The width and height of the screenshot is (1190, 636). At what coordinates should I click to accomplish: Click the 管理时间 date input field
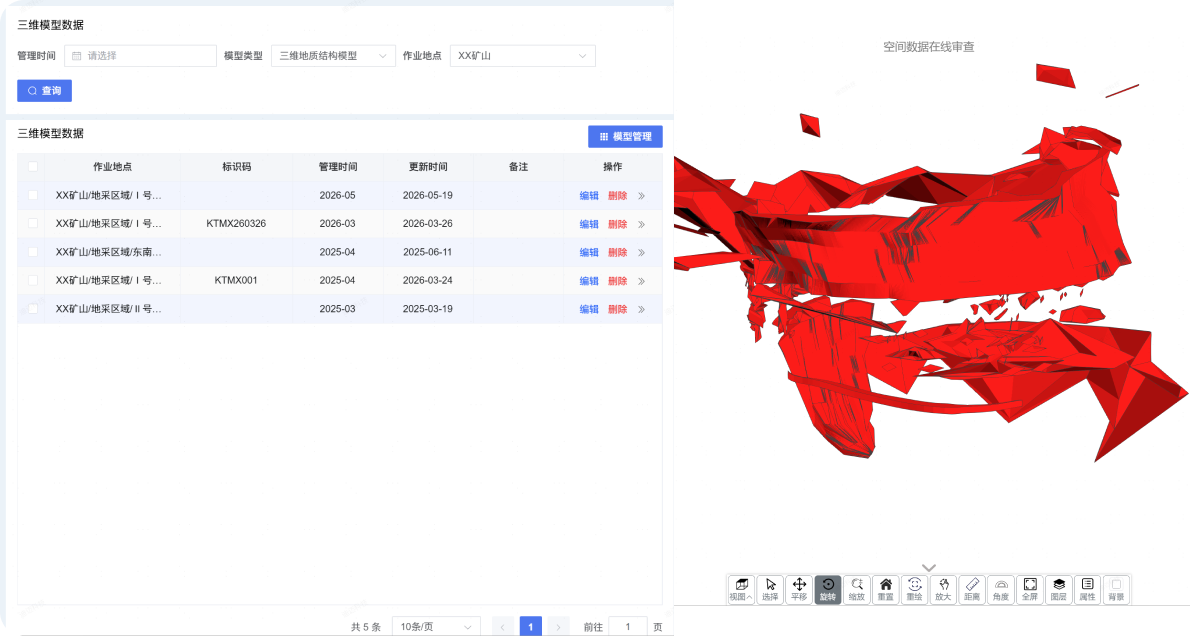coord(140,56)
